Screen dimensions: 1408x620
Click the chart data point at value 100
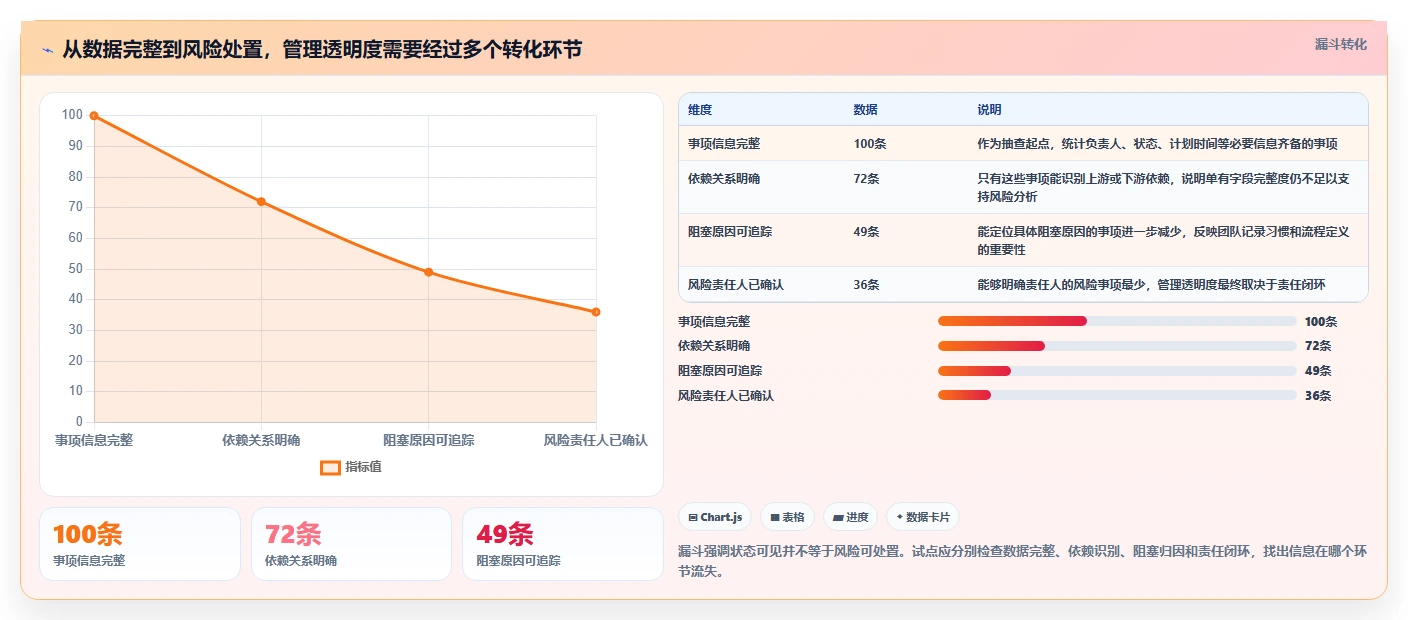point(94,116)
